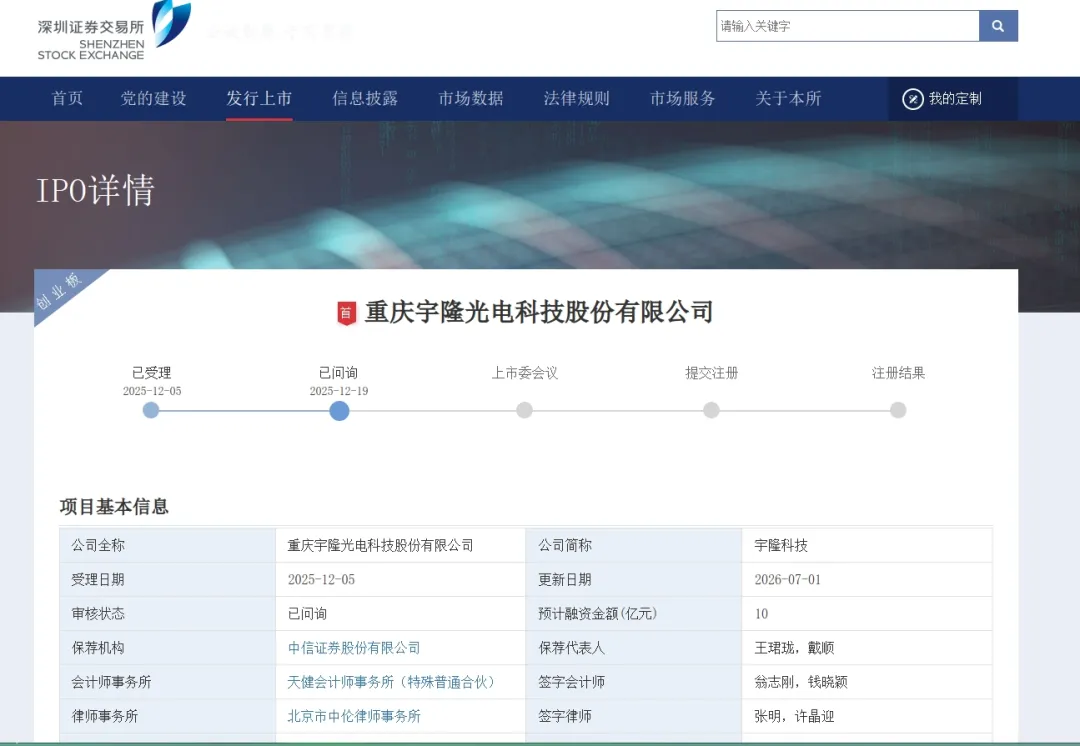Image resolution: width=1080 pixels, height=746 pixels.
Task: Click the red 首 badge beside company name
Action: 346,313
